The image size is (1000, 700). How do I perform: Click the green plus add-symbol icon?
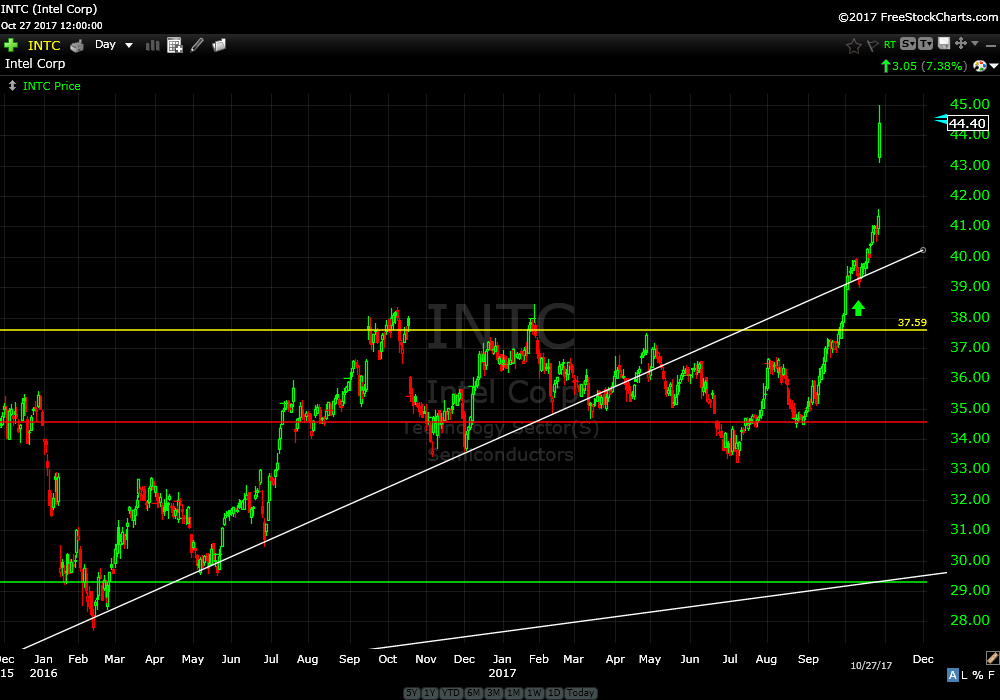pyautogui.click(x=11, y=45)
